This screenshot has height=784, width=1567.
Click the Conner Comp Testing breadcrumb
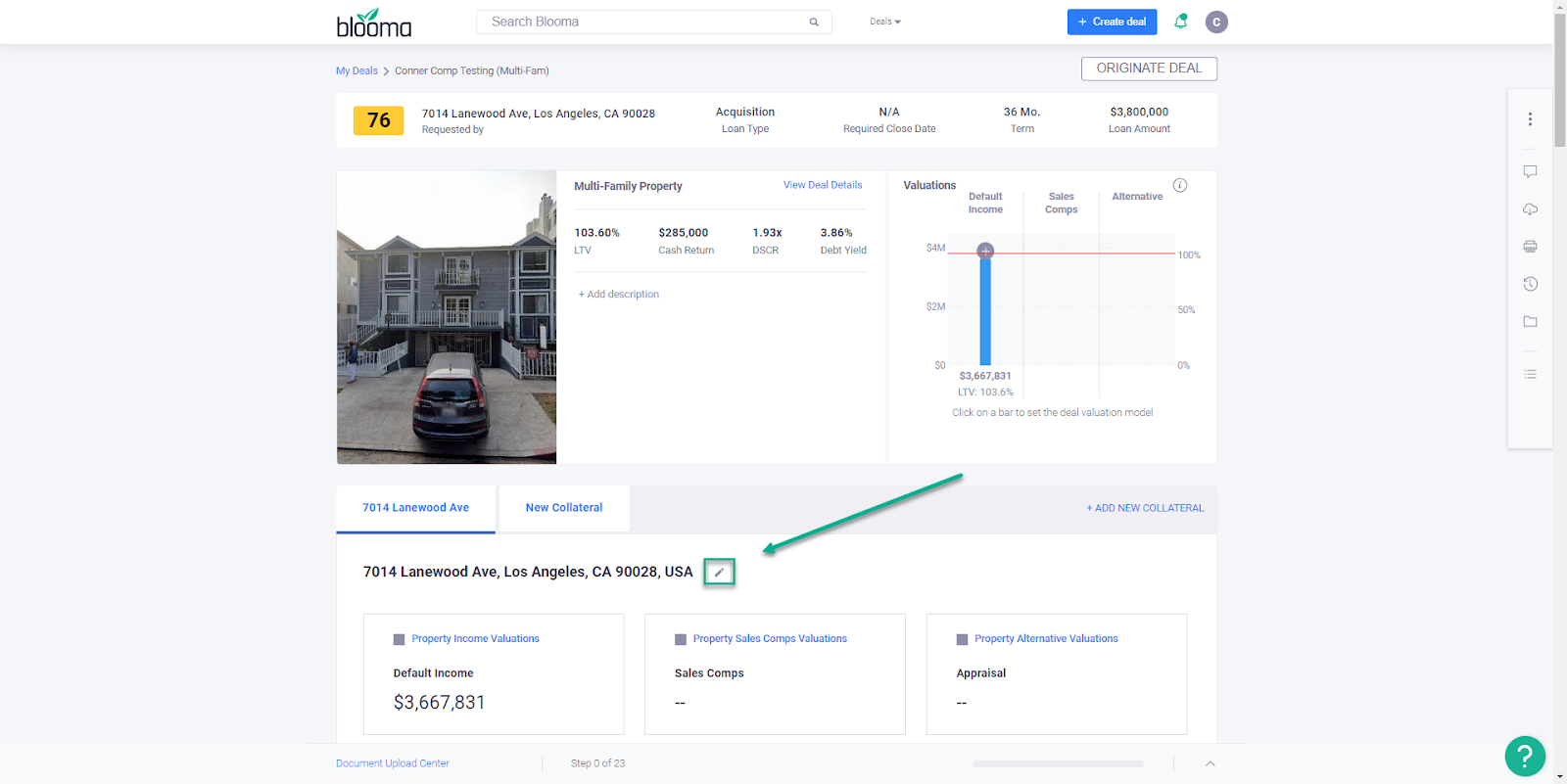(x=471, y=70)
